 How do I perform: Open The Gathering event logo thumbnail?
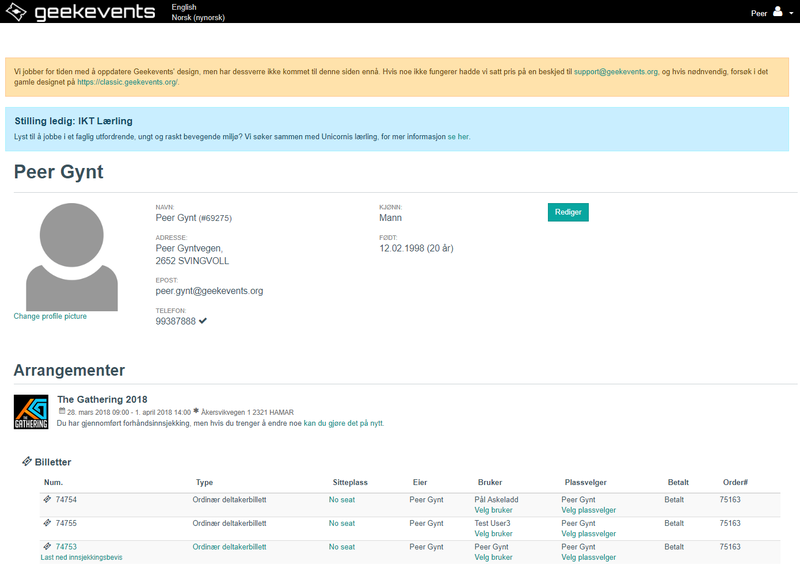(x=31, y=411)
